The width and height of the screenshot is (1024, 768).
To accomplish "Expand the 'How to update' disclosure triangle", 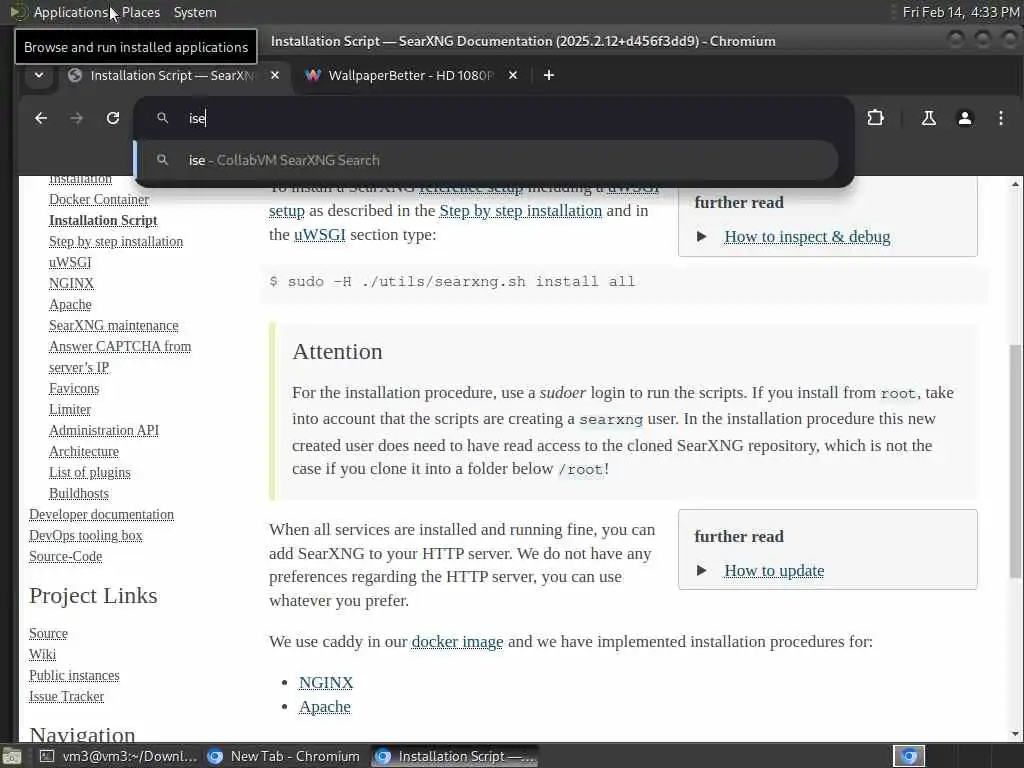I will coord(701,570).
